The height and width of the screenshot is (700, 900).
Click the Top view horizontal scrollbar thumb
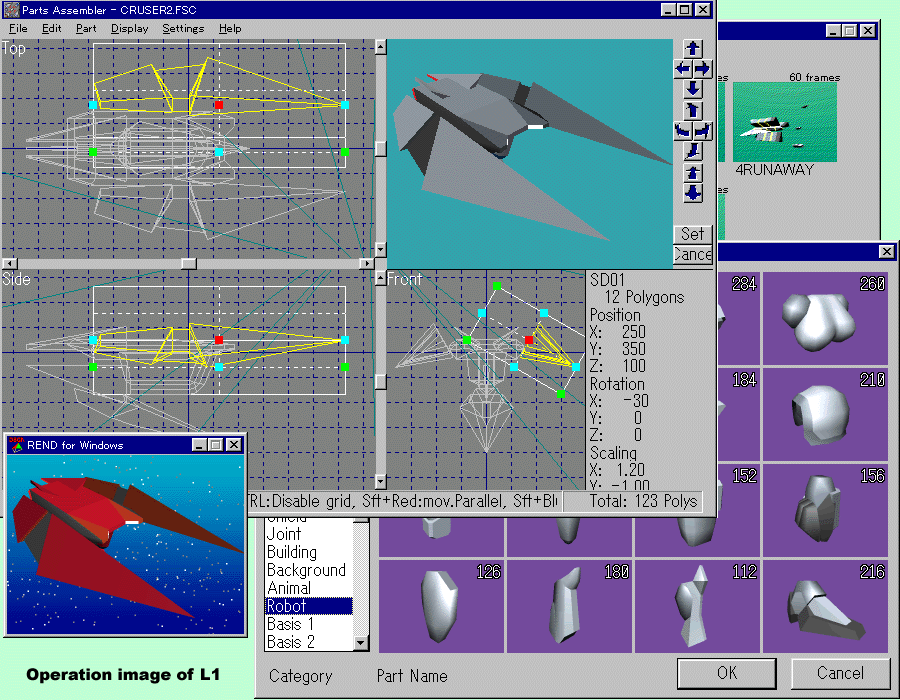[x=188, y=263]
